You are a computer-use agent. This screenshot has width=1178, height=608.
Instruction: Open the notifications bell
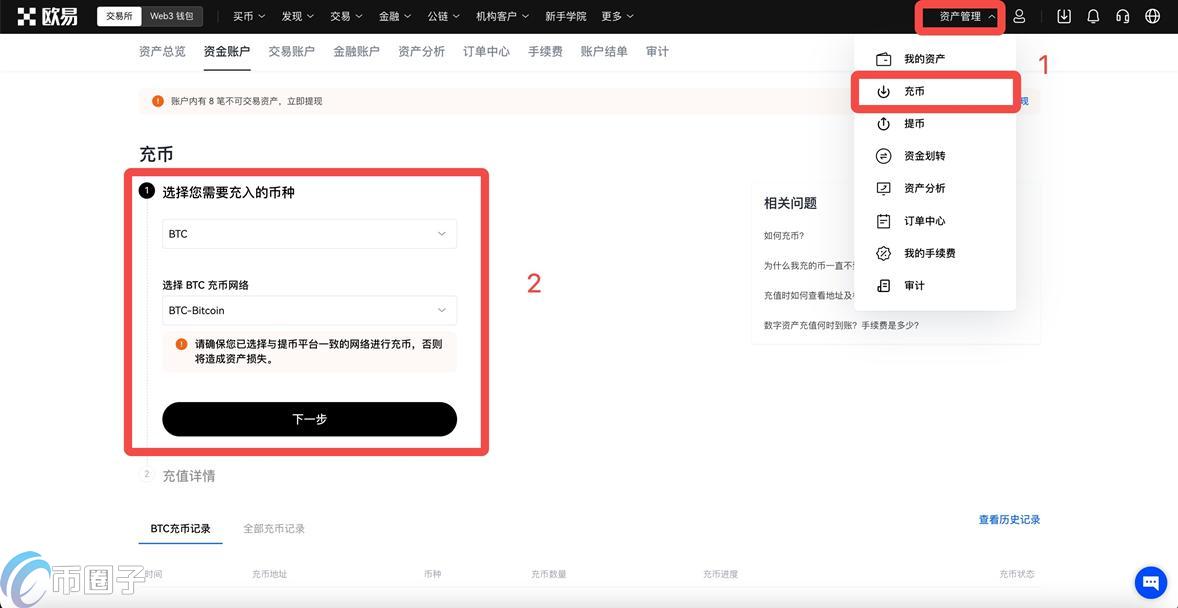tap(1093, 16)
